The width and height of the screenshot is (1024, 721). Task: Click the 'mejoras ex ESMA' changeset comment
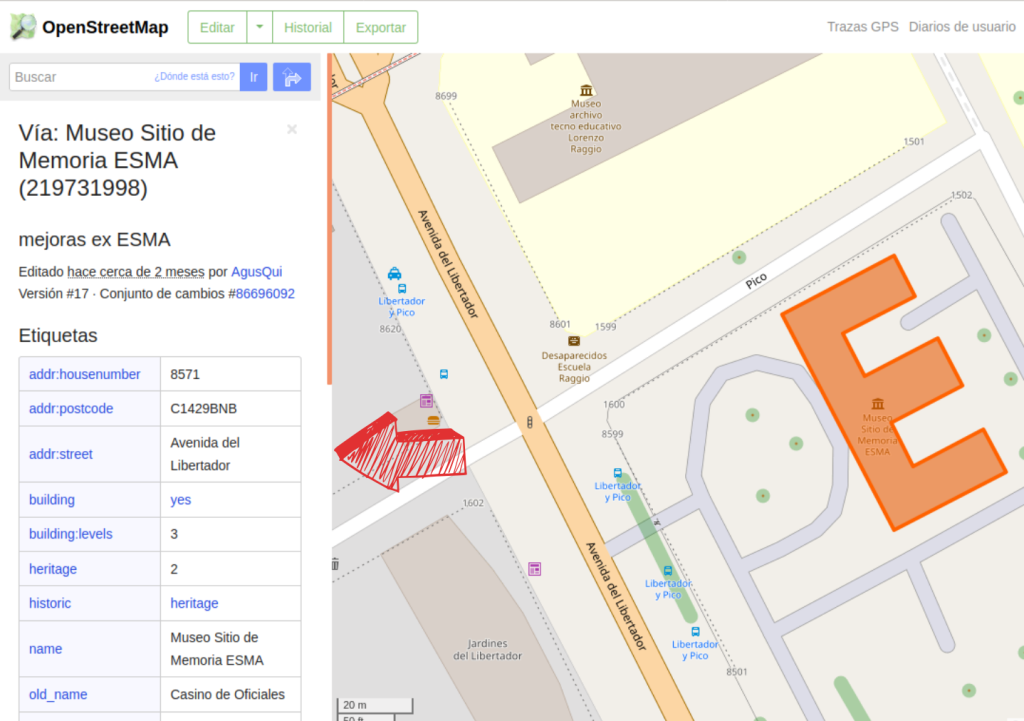pos(95,240)
